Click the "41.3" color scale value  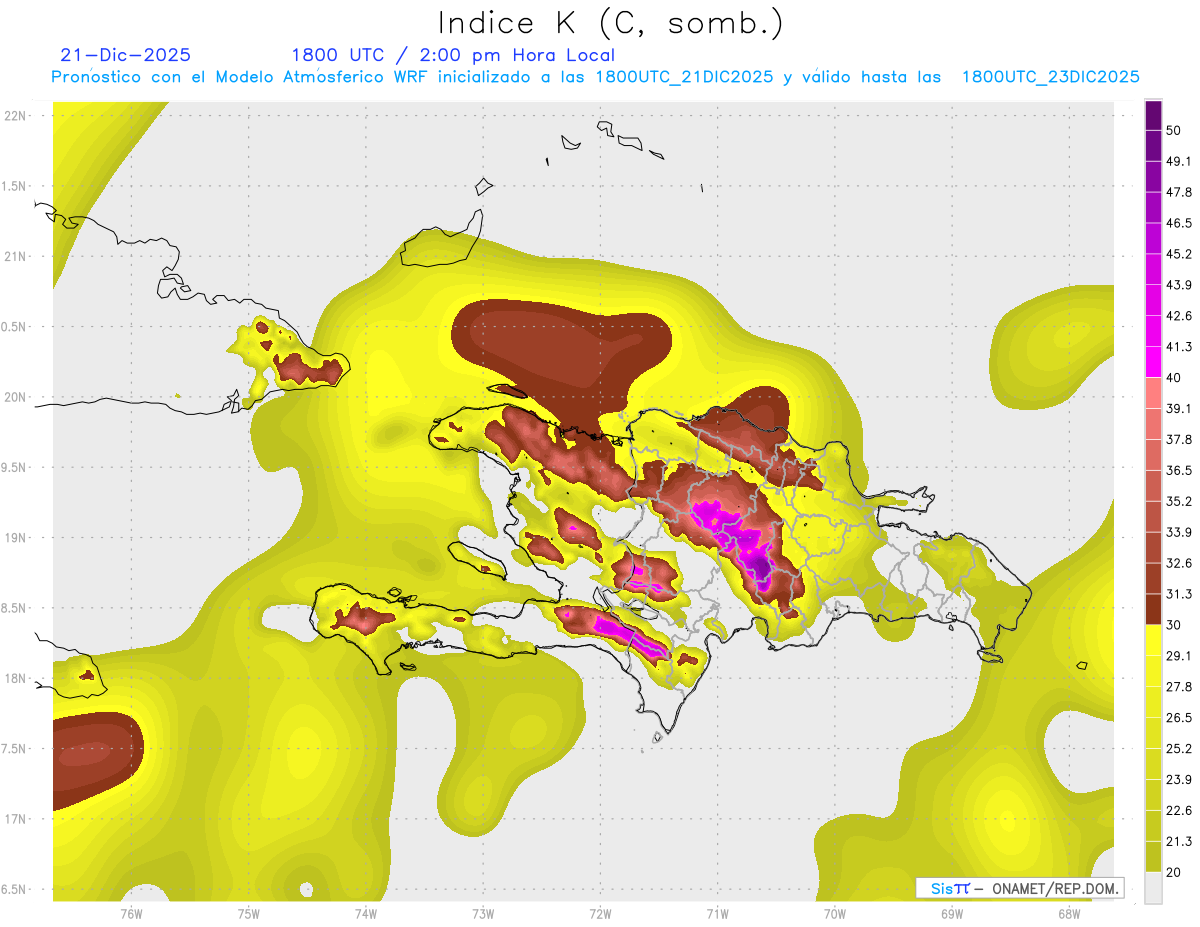click(x=1178, y=347)
